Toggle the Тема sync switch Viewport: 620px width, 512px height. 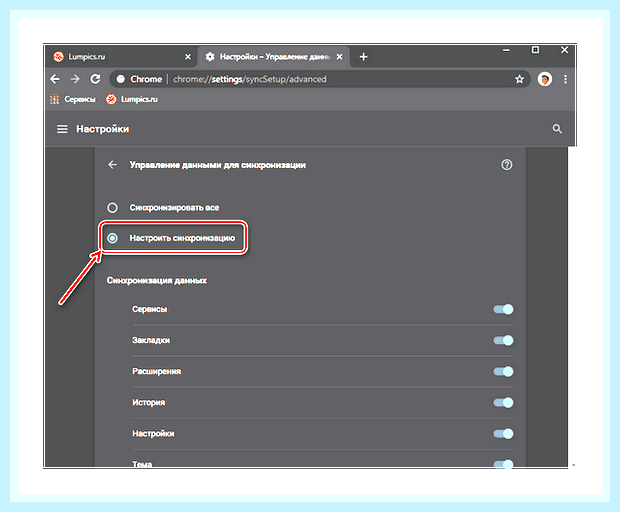[503, 464]
